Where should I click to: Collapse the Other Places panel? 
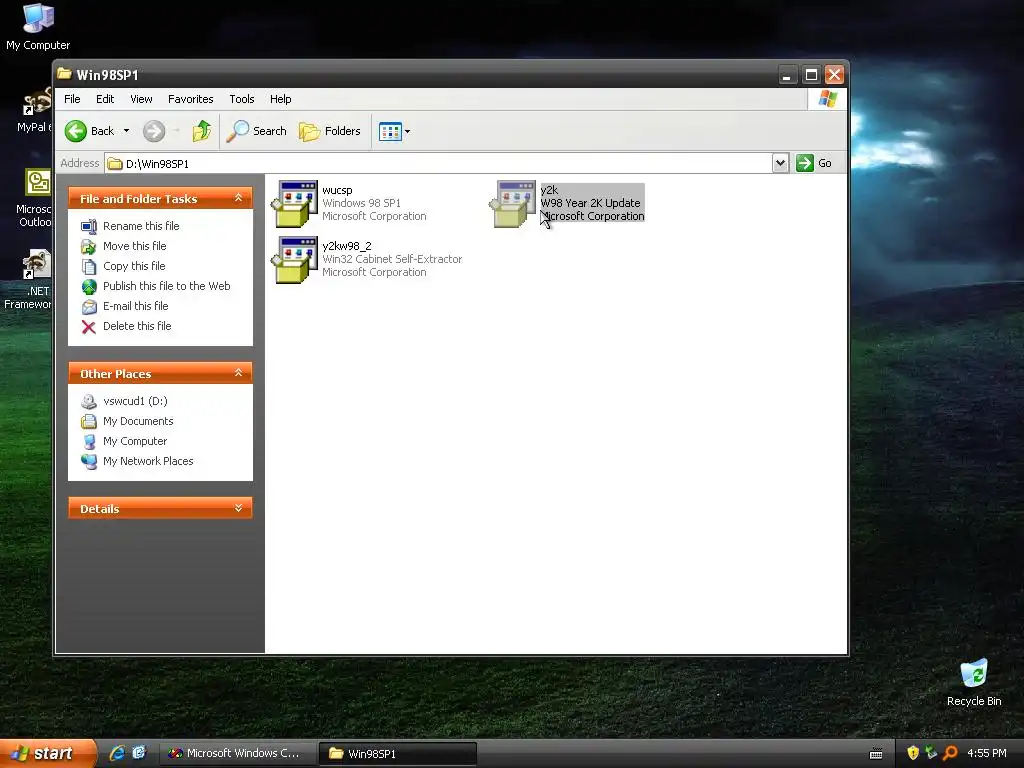click(x=238, y=373)
